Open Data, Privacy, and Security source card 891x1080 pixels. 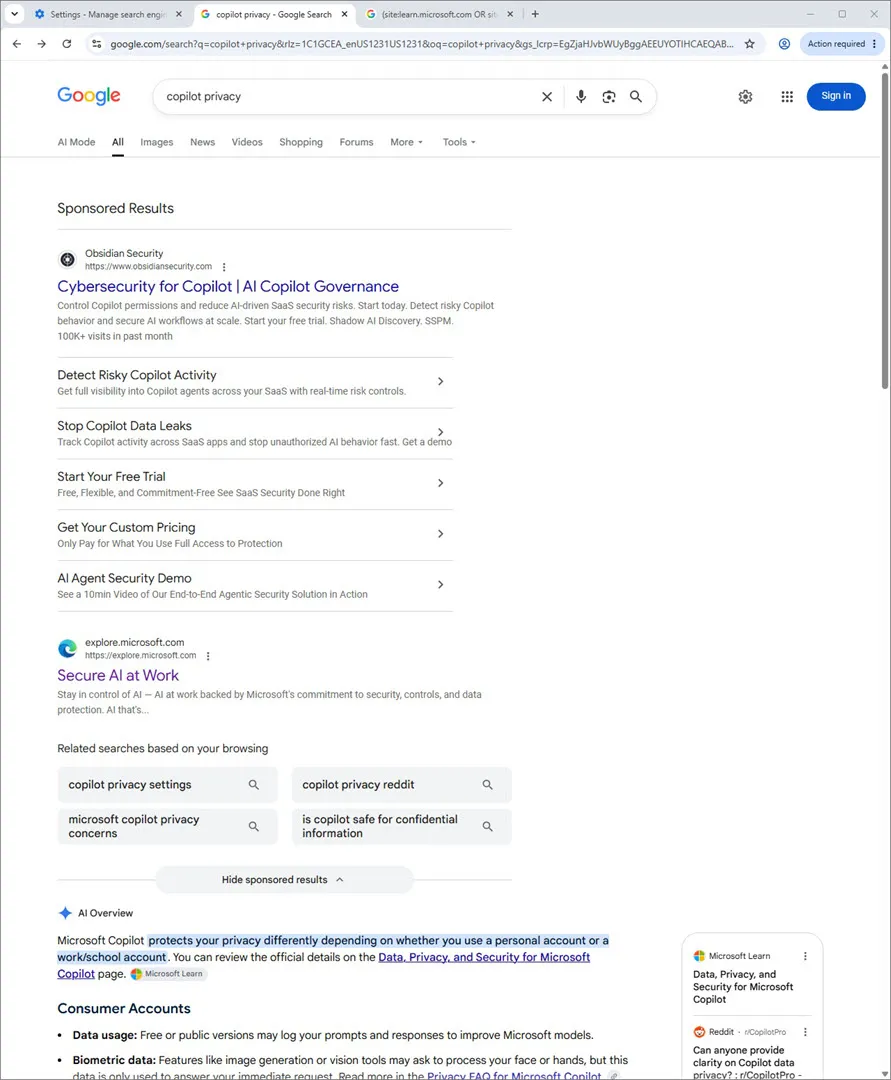tap(743, 987)
